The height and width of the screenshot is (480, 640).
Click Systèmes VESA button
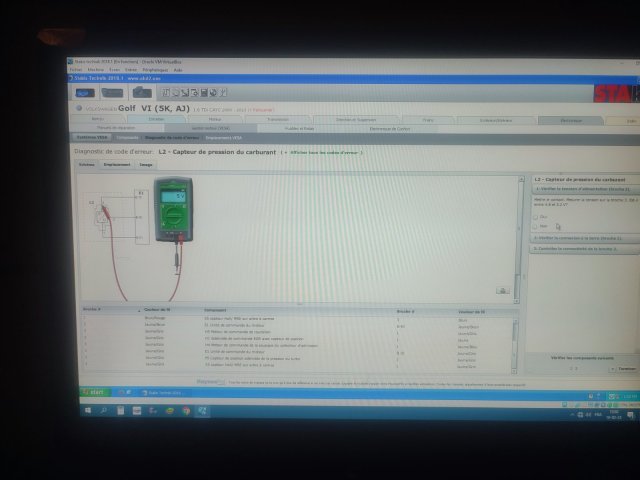point(92,137)
